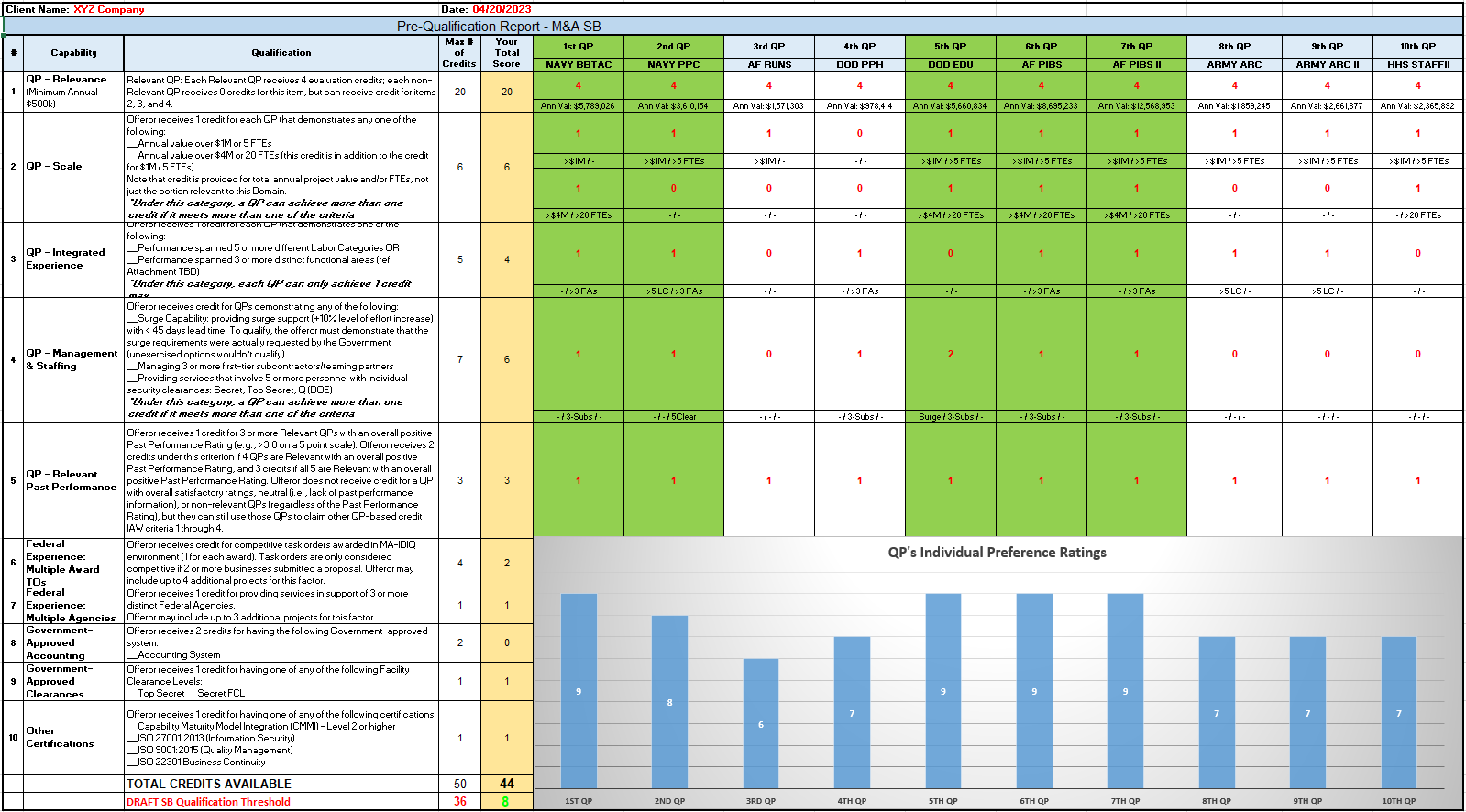
Task: Click the Your Total Score column header
Action: tap(507, 53)
